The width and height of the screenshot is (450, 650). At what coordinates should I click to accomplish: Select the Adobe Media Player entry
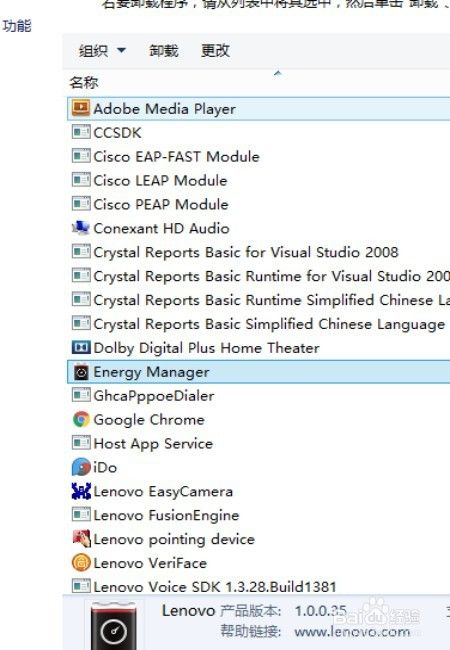(x=259, y=109)
